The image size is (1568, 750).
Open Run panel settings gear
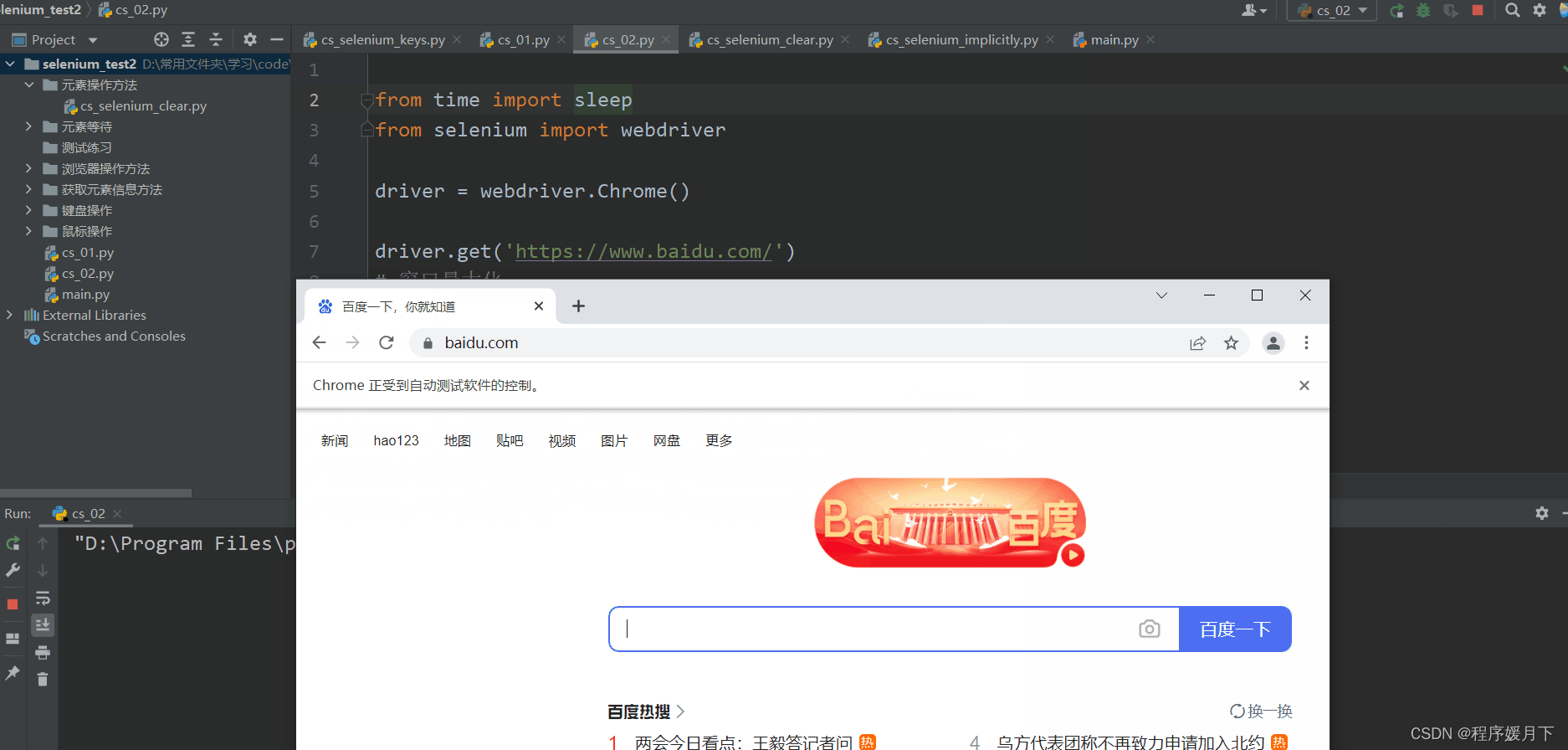(1541, 513)
